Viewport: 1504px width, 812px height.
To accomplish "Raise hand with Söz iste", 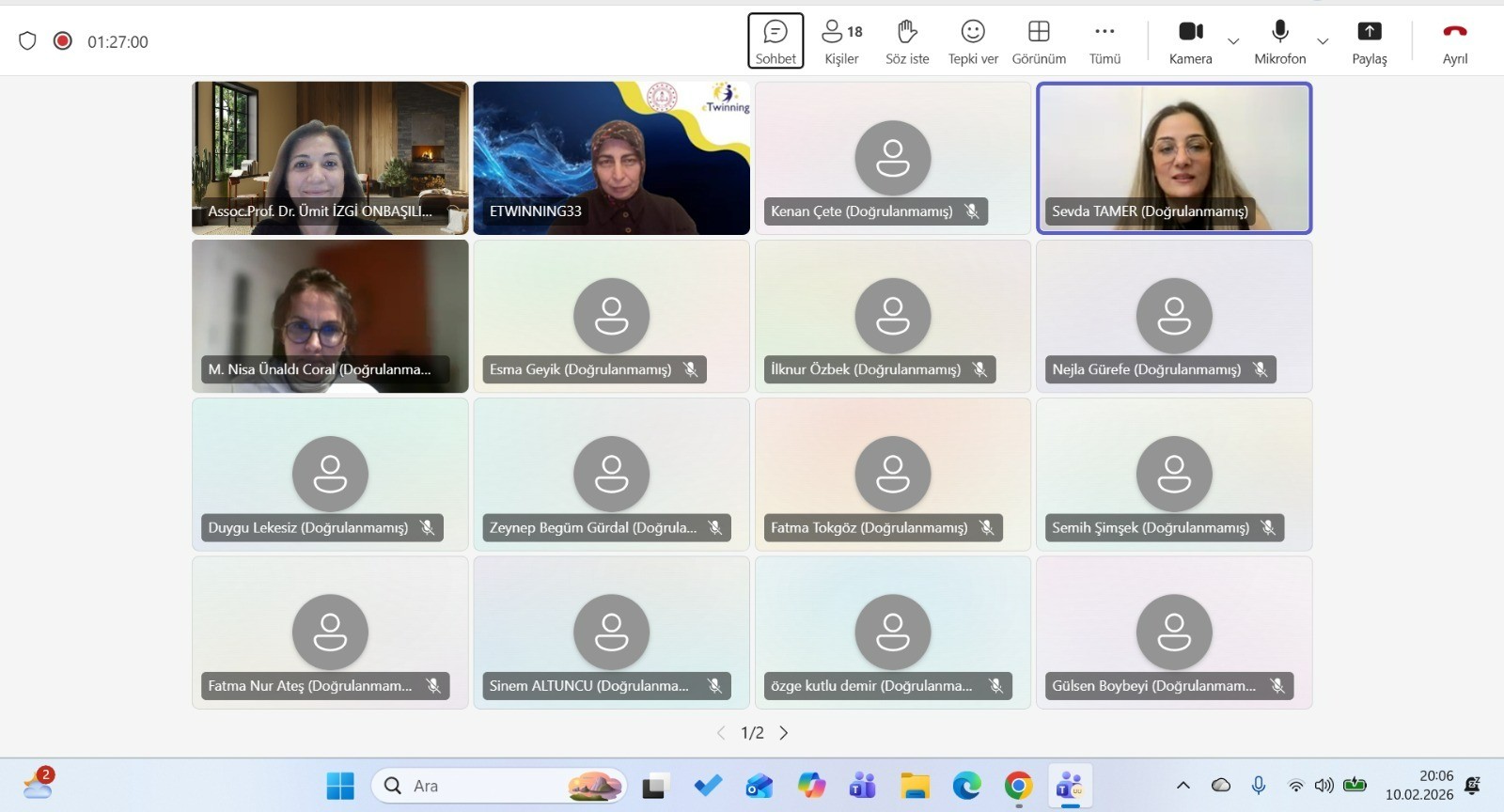I will (907, 41).
